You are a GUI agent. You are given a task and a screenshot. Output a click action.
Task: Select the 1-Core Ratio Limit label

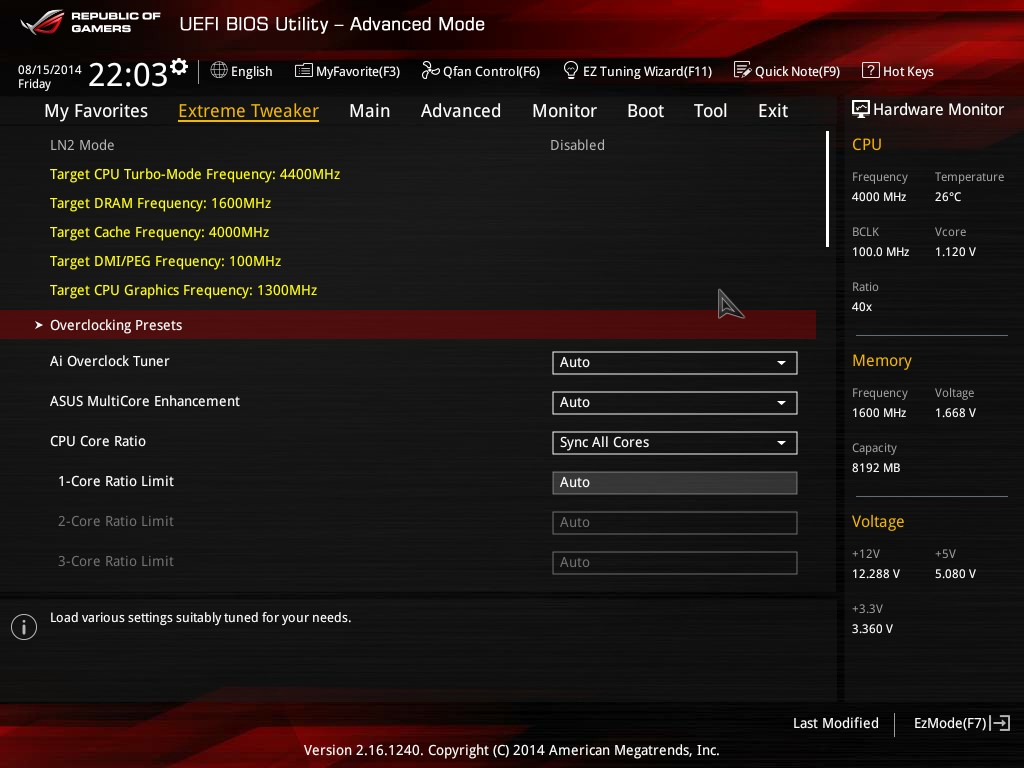click(x=116, y=481)
